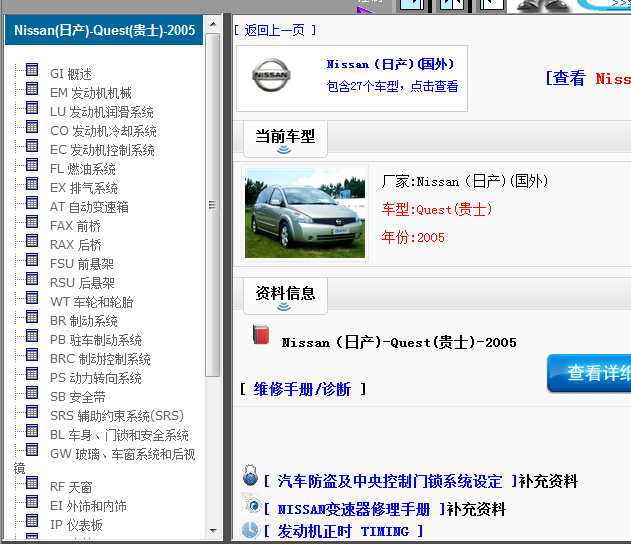
Task: Open 汽车防盗及中央控制门锁系统设定 link
Action: [x=390, y=481]
